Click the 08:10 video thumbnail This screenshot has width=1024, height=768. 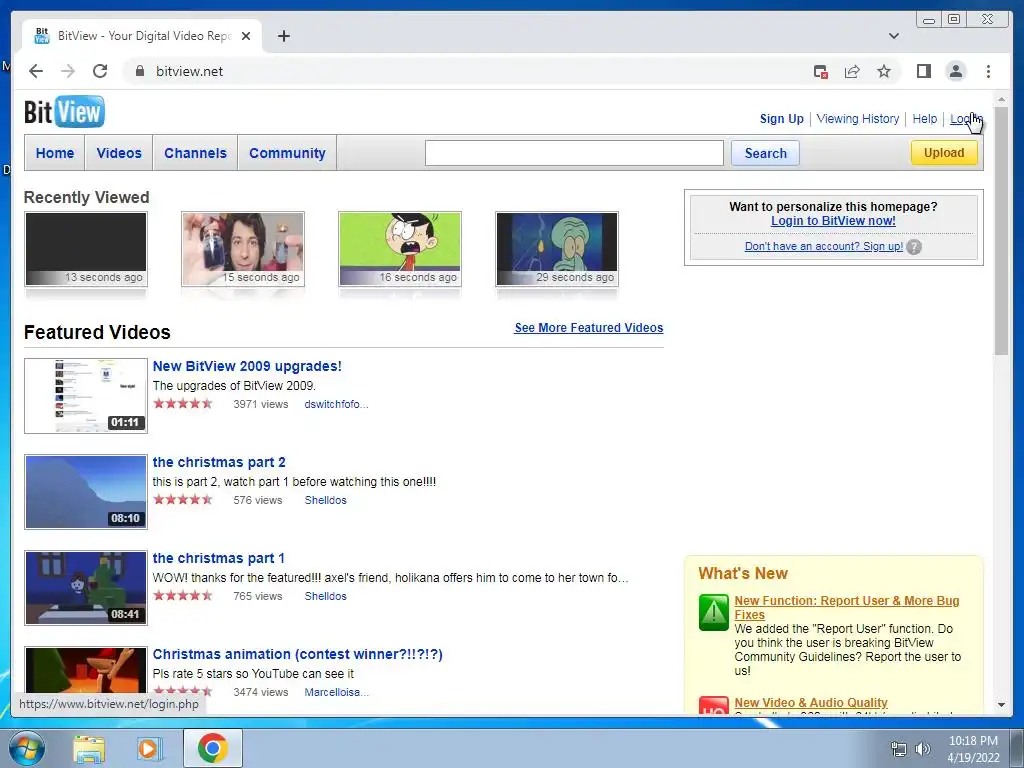coord(86,492)
